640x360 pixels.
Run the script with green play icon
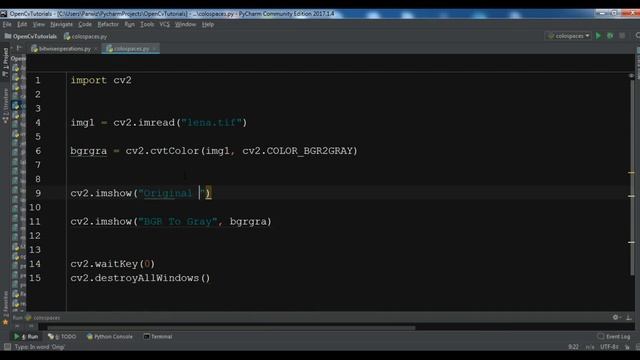tap(598, 36)
